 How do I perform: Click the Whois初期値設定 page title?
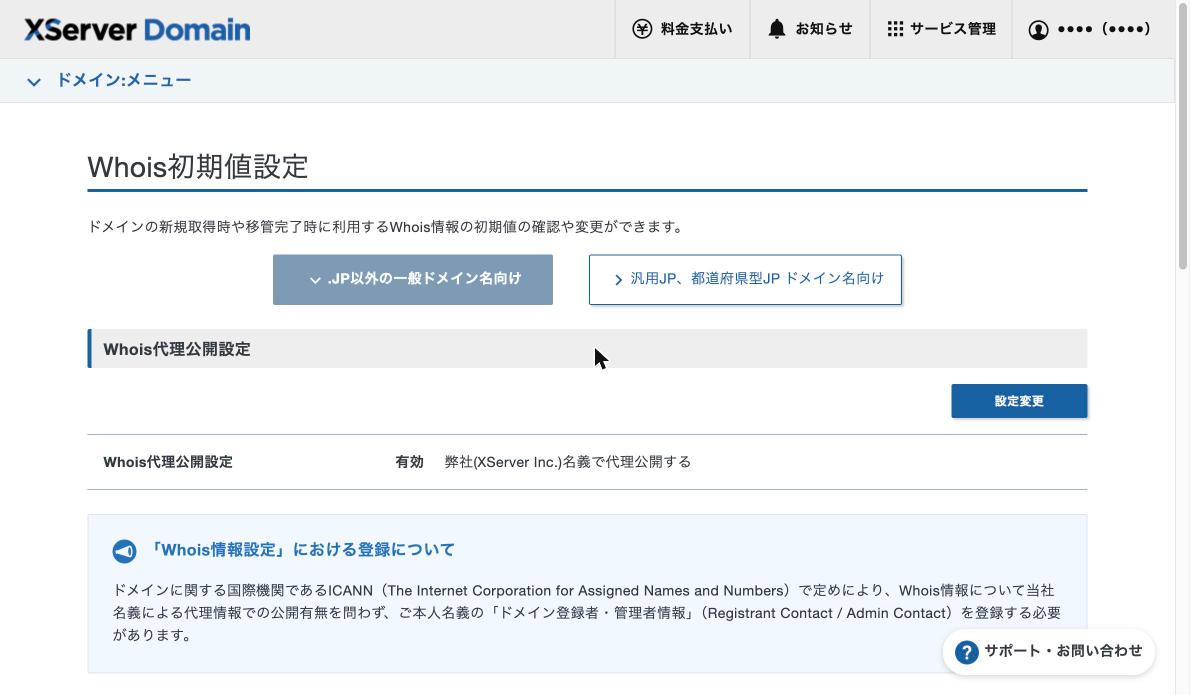click(198, 167)
